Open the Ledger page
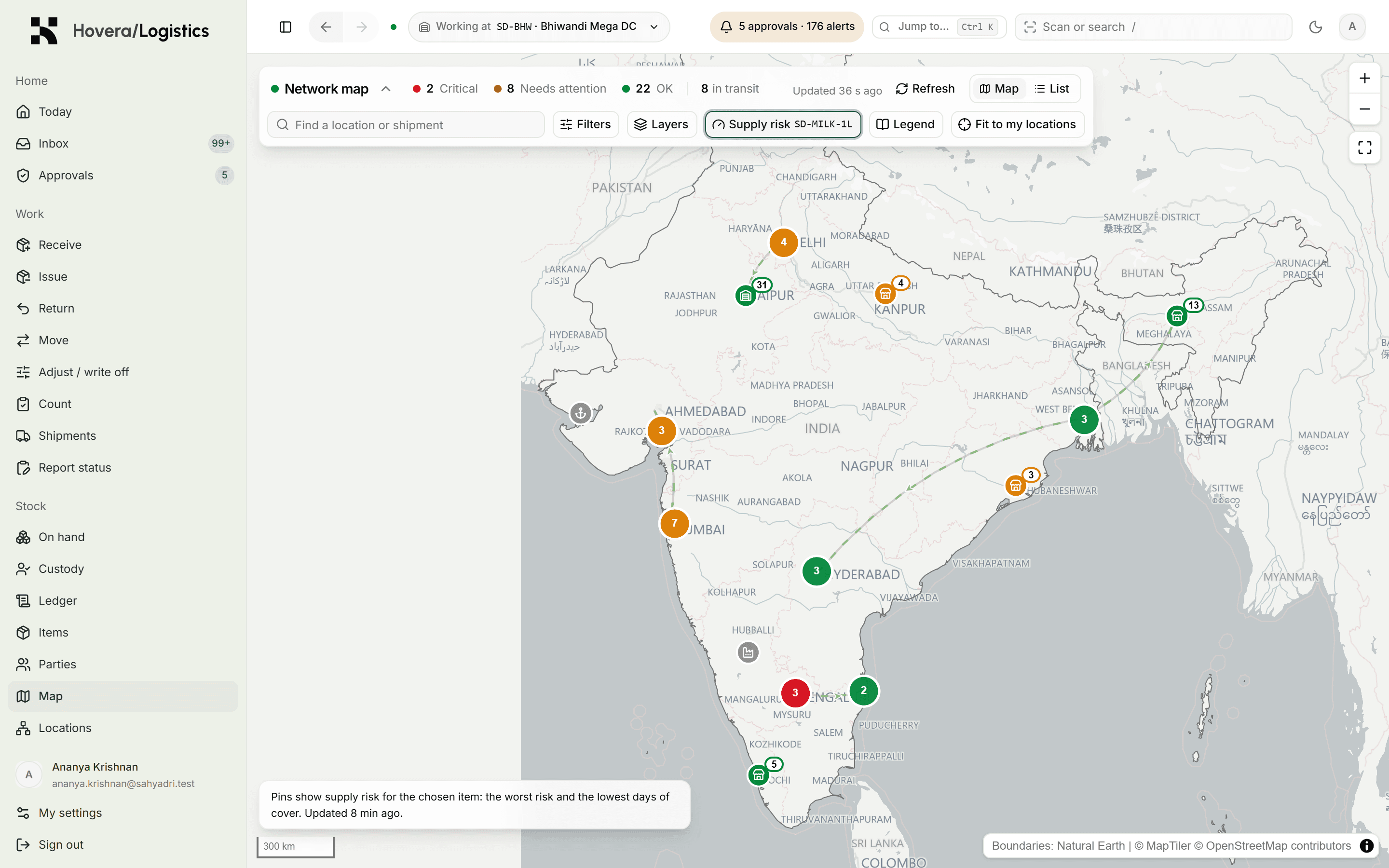Screen dimensions: 1389x868 point(123,600)
